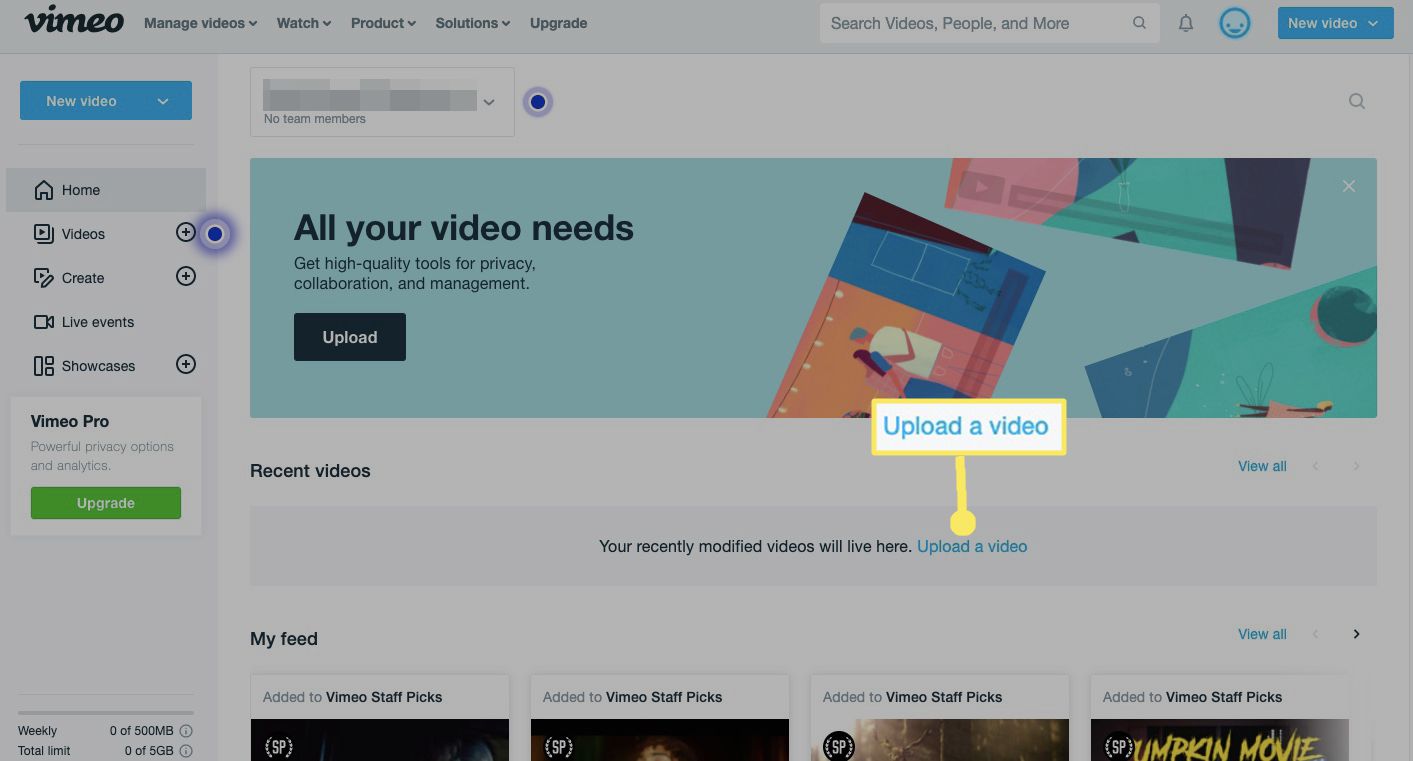
Task: Open the Pumpkin Movie thumbnail
Action: point(1220,740)
